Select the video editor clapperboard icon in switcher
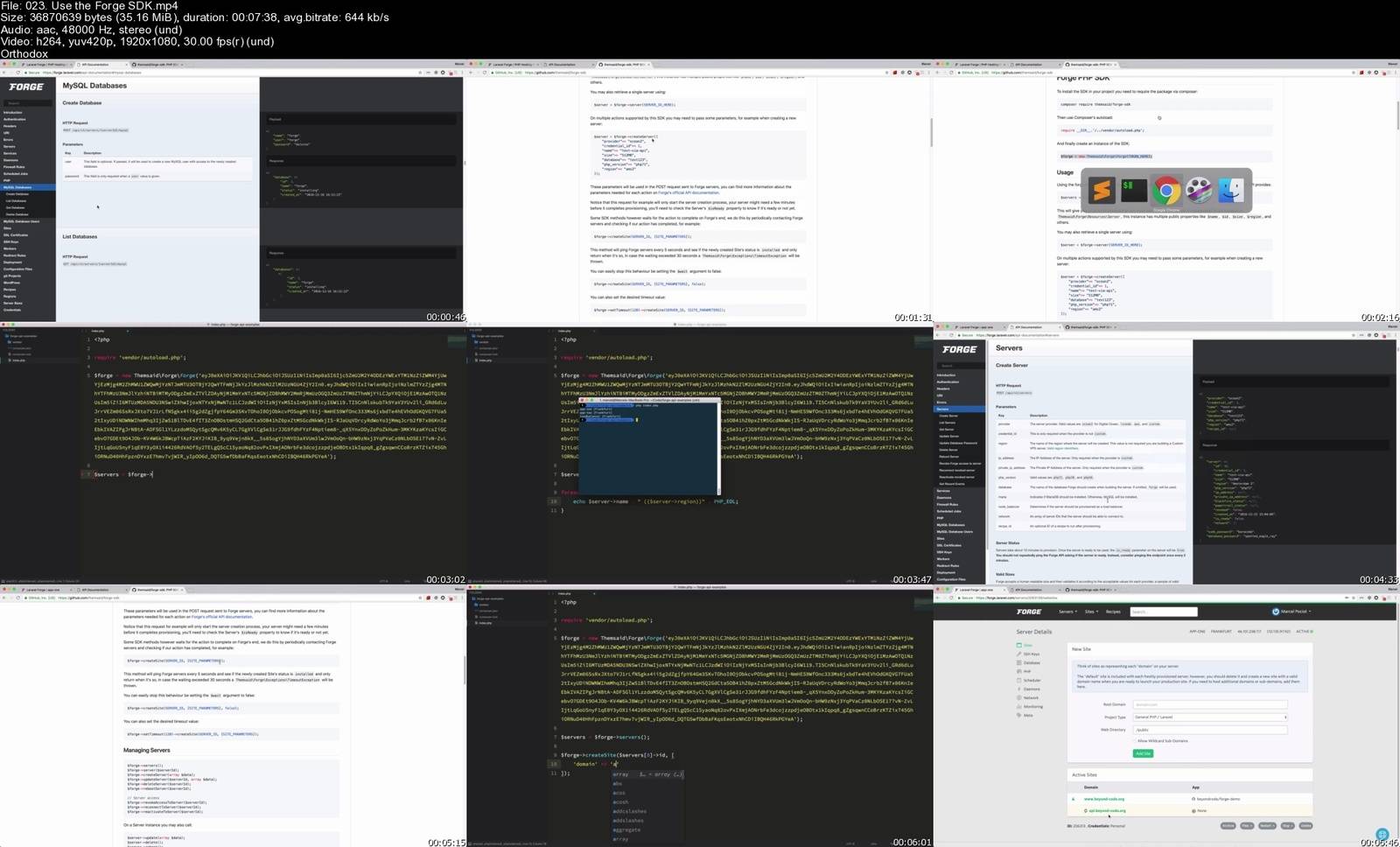 click(1199, 190)
